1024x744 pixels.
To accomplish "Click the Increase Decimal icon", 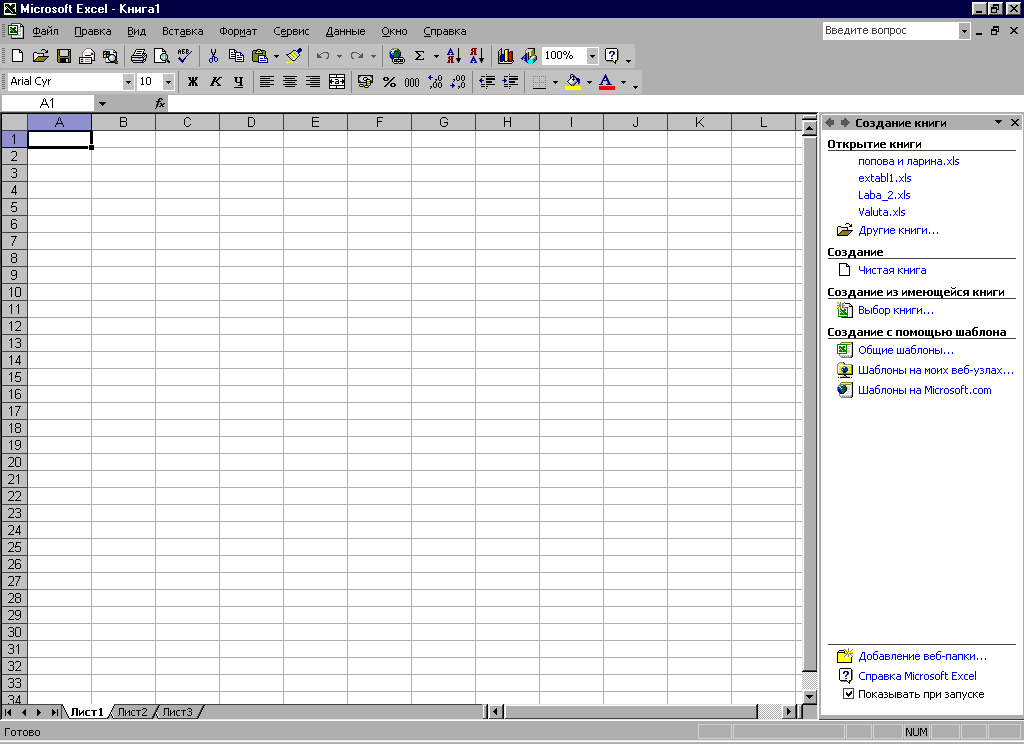I will pos(436,82).
